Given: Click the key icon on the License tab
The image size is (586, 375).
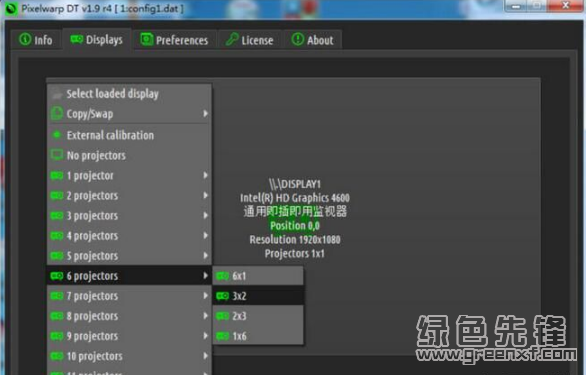Looking at the screenshot, I should 232,39.
